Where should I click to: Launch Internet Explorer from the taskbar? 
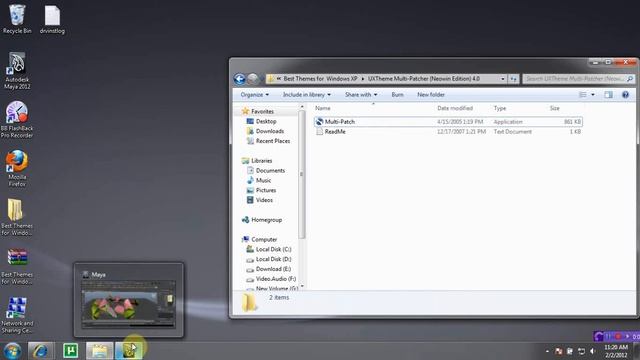(40, 351)
